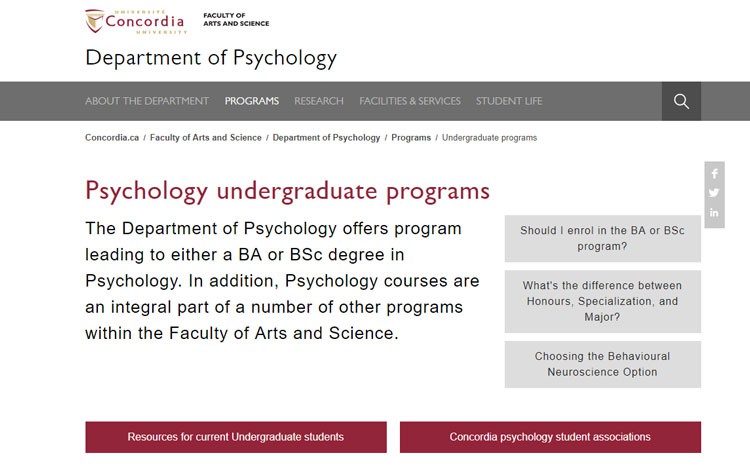Image resolution: width=750 pixels, height=469 pixels.
Task: Open the Research menu item
Action: [x=319, y=101]
